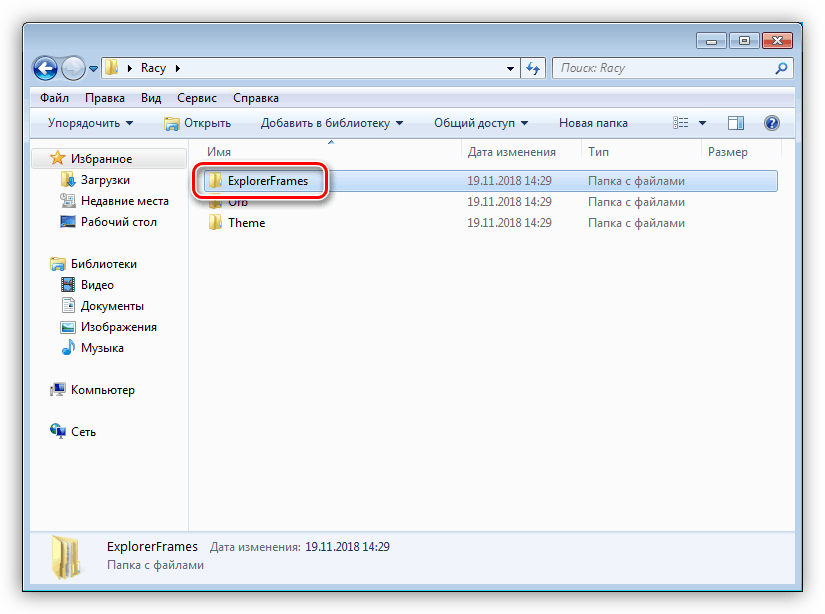Select Избранное in navigation pane

click(x=102, y=159)
